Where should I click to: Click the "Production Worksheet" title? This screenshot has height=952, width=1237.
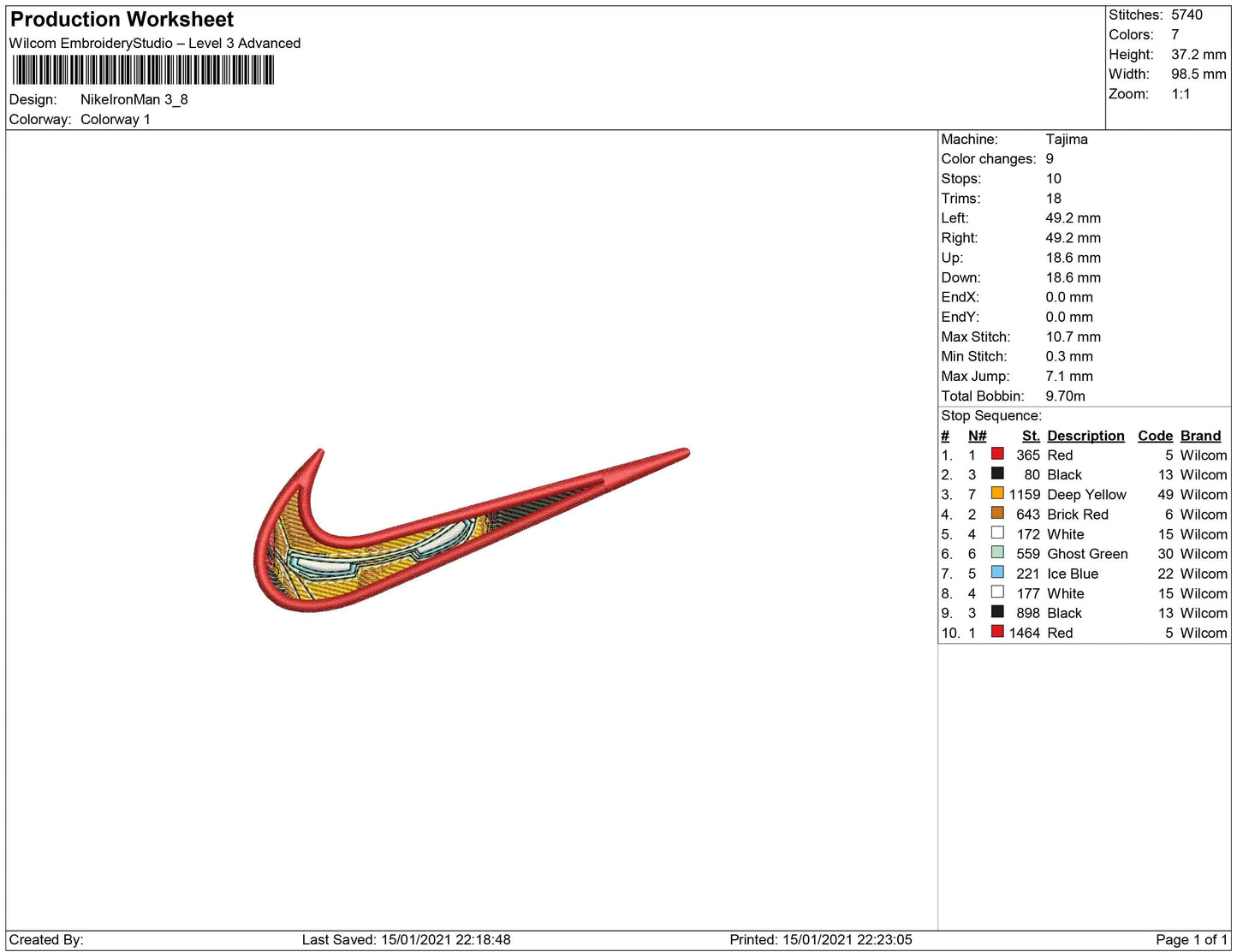click(x=122, y=20)
